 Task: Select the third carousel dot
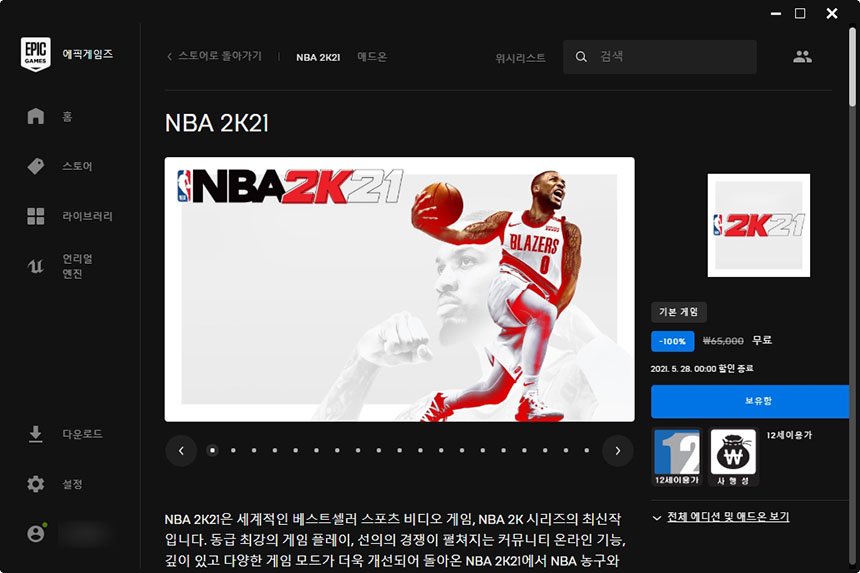(x=254, y=450)
